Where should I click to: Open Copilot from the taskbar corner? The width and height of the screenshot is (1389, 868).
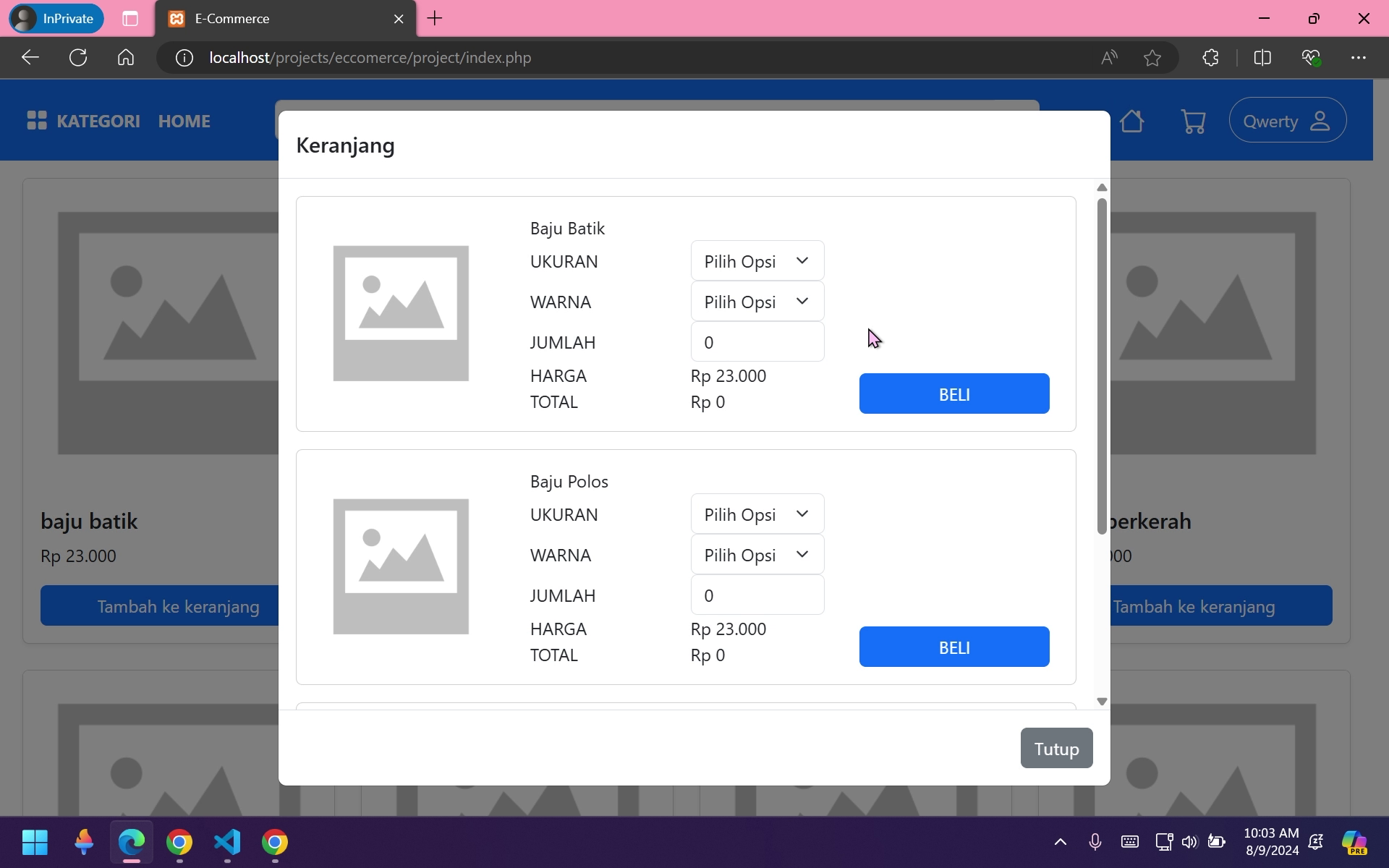point(1354,842)
